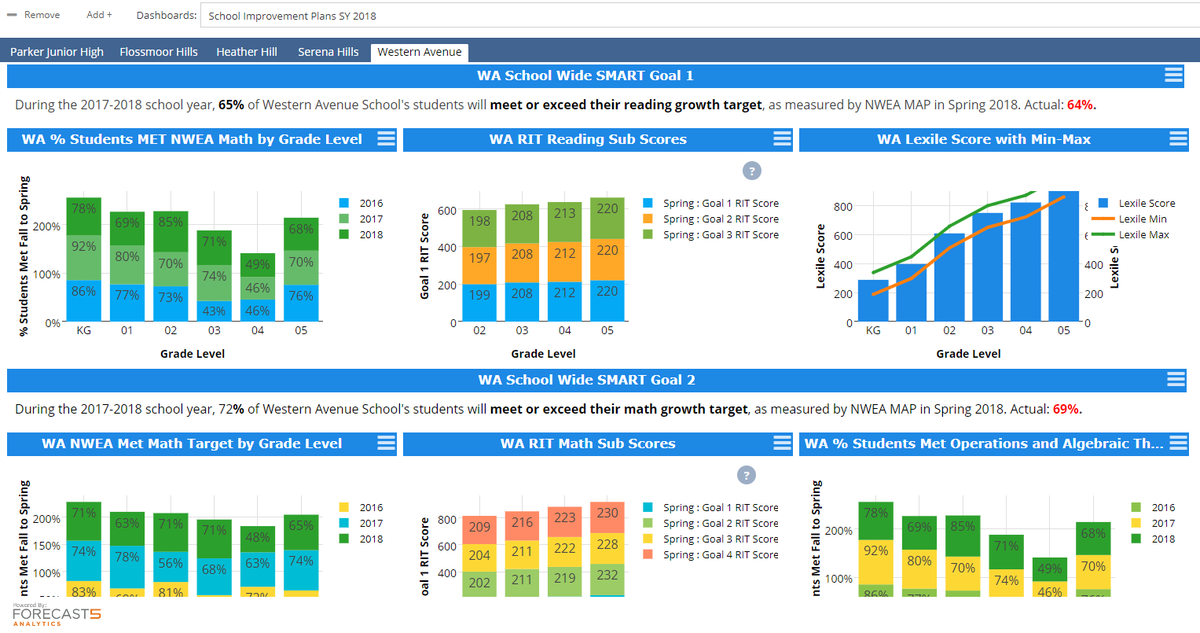Toggle Spring Goal 4 RIT Score in Math legend
Image resolution: width=1200 pixels, height=633 pixels.
711,554
